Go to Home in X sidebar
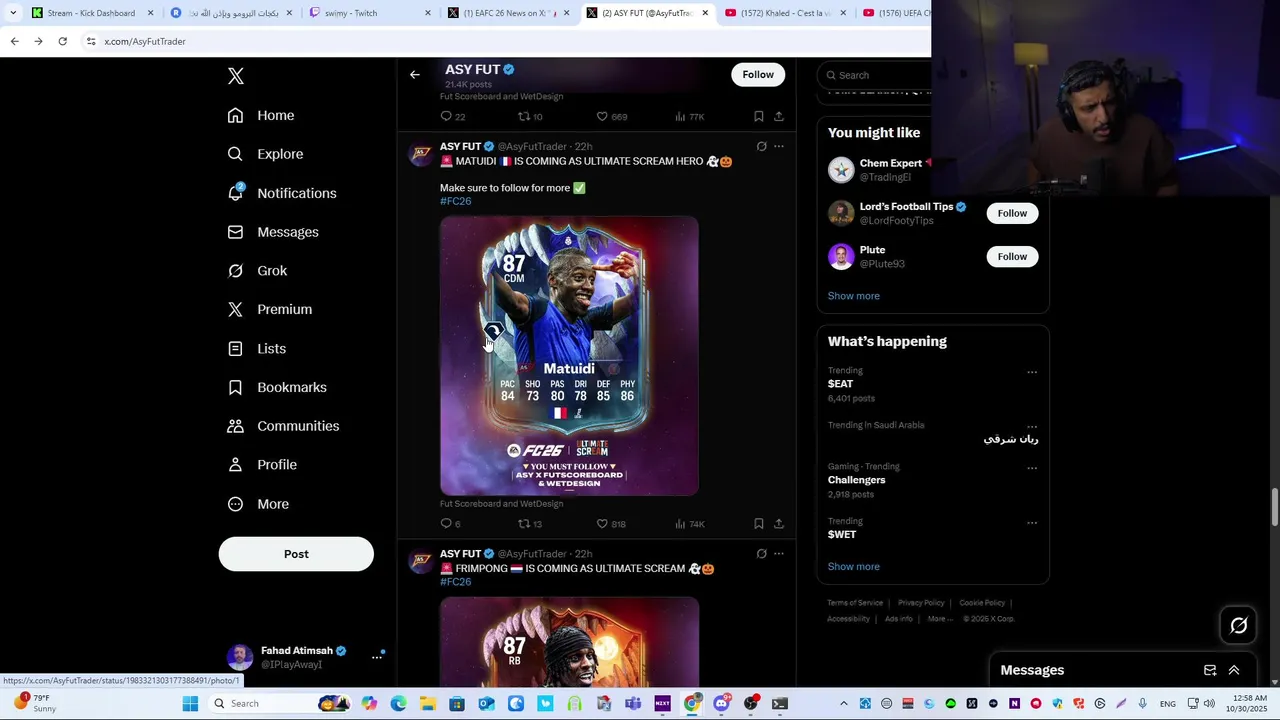Viewport: 1280px width, 720px height. (x=260, y=115)
